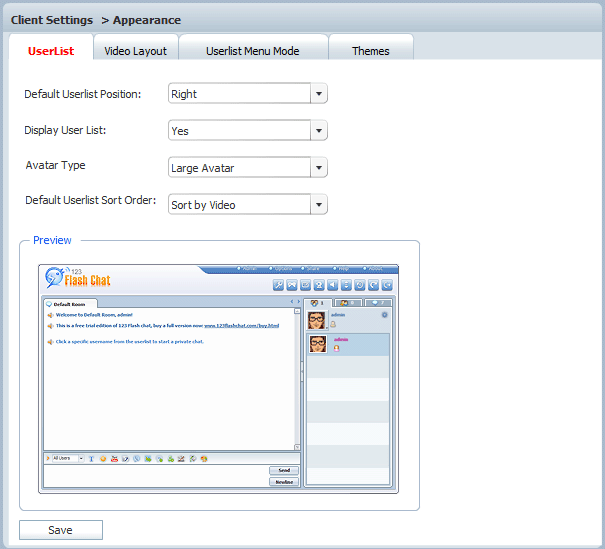This screenshot has height=549, width=605.
Task: Click the wrench settings icon in preview toolbar
Action: 279,285
